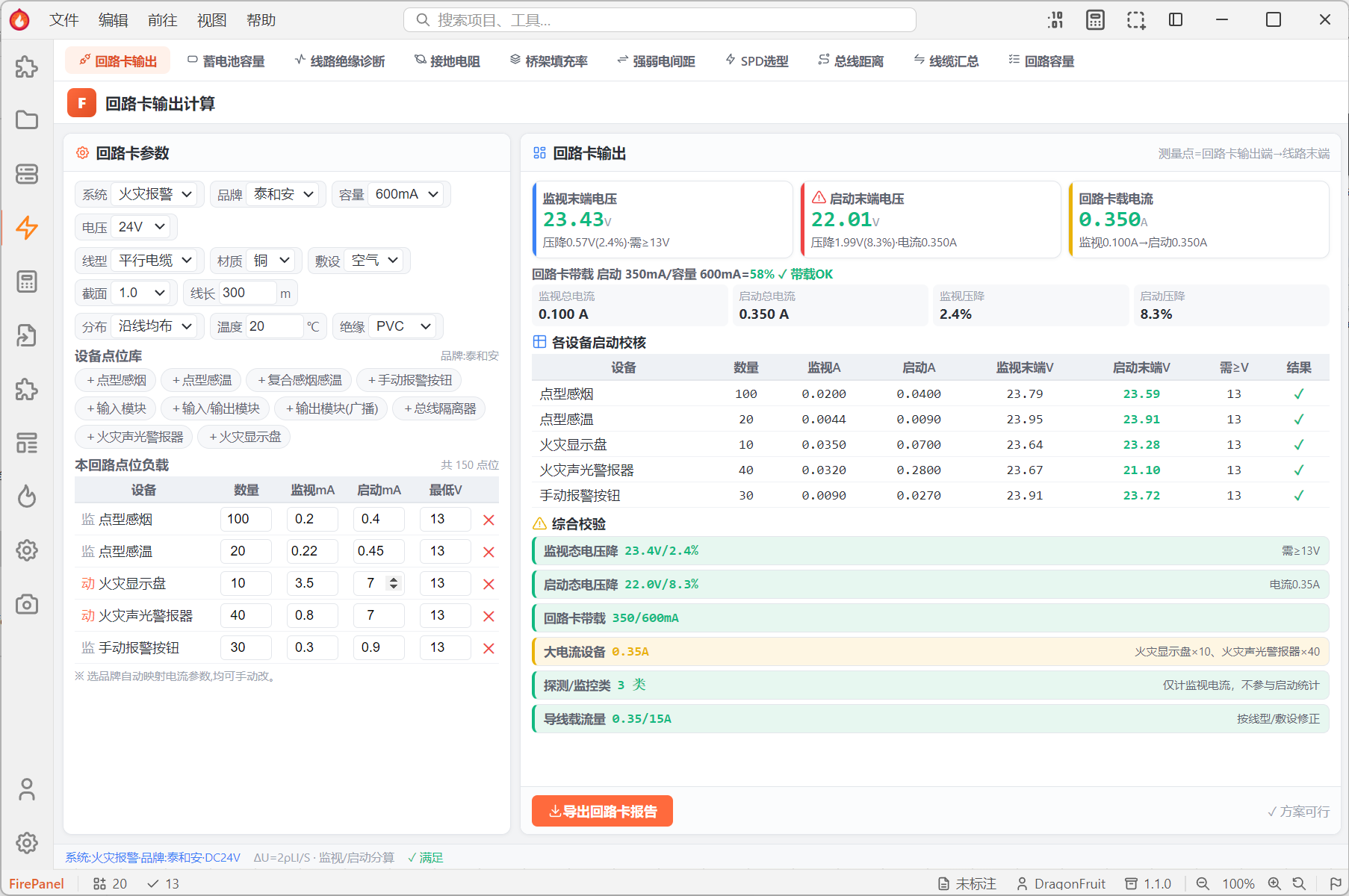The height and width of the screenshot is (896, 1349).
Task: Add 输入/输出模块 device from library
Action: tap(215, 408)
